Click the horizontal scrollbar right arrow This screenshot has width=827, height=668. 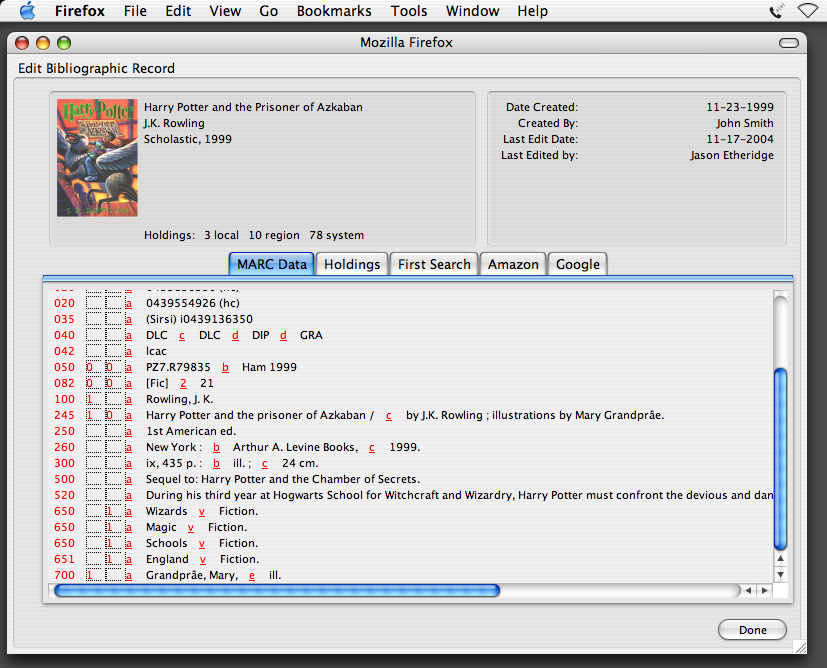tap(764, 590)
